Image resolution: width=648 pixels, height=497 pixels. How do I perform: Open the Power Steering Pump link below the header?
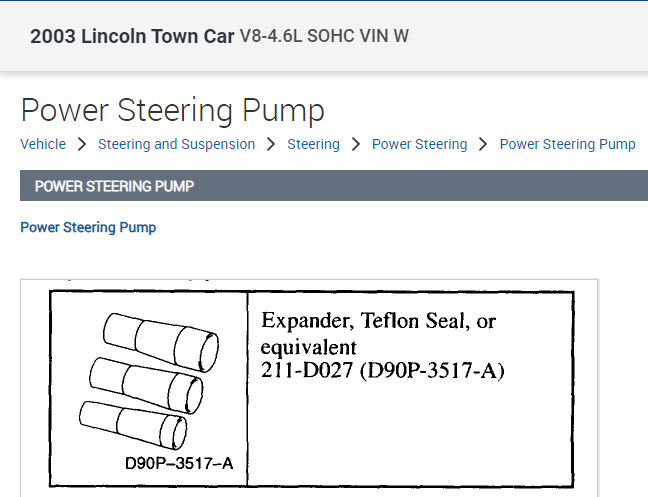pyautogui.click(x=88, y=227)
